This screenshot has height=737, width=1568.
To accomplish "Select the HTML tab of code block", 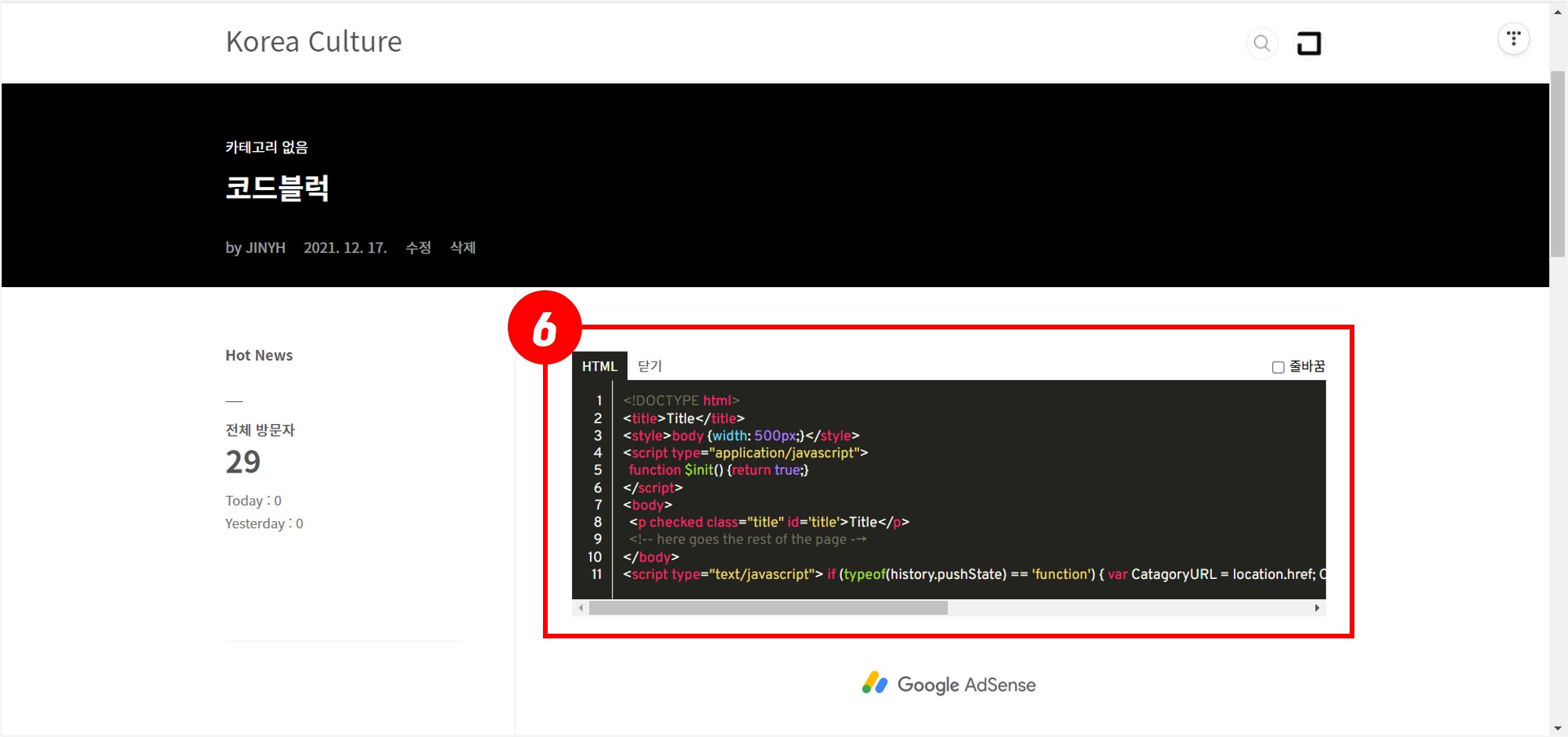I will pos(599,366).
